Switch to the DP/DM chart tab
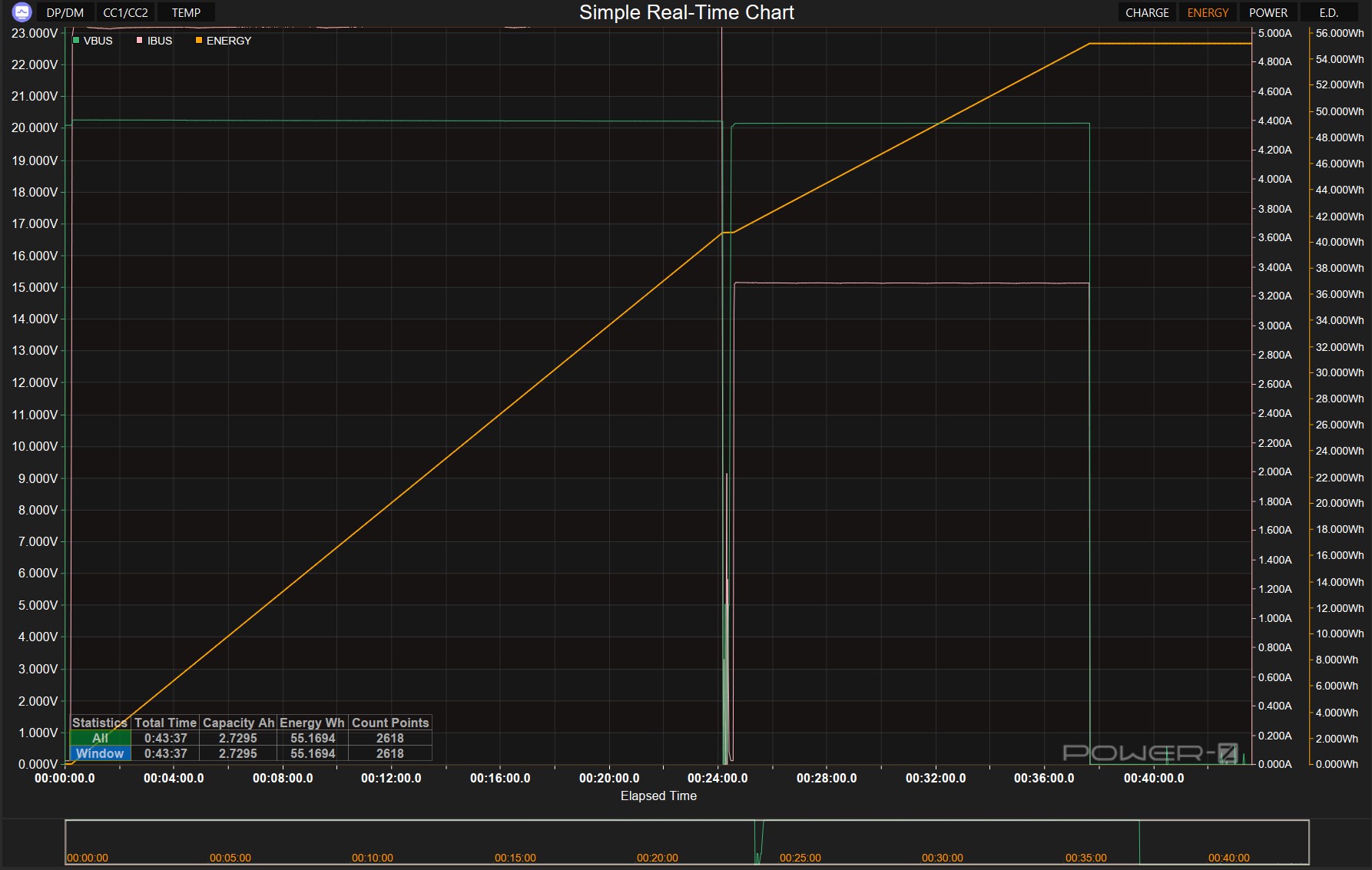Screen dimensions: 1372x870 [65, 13]
